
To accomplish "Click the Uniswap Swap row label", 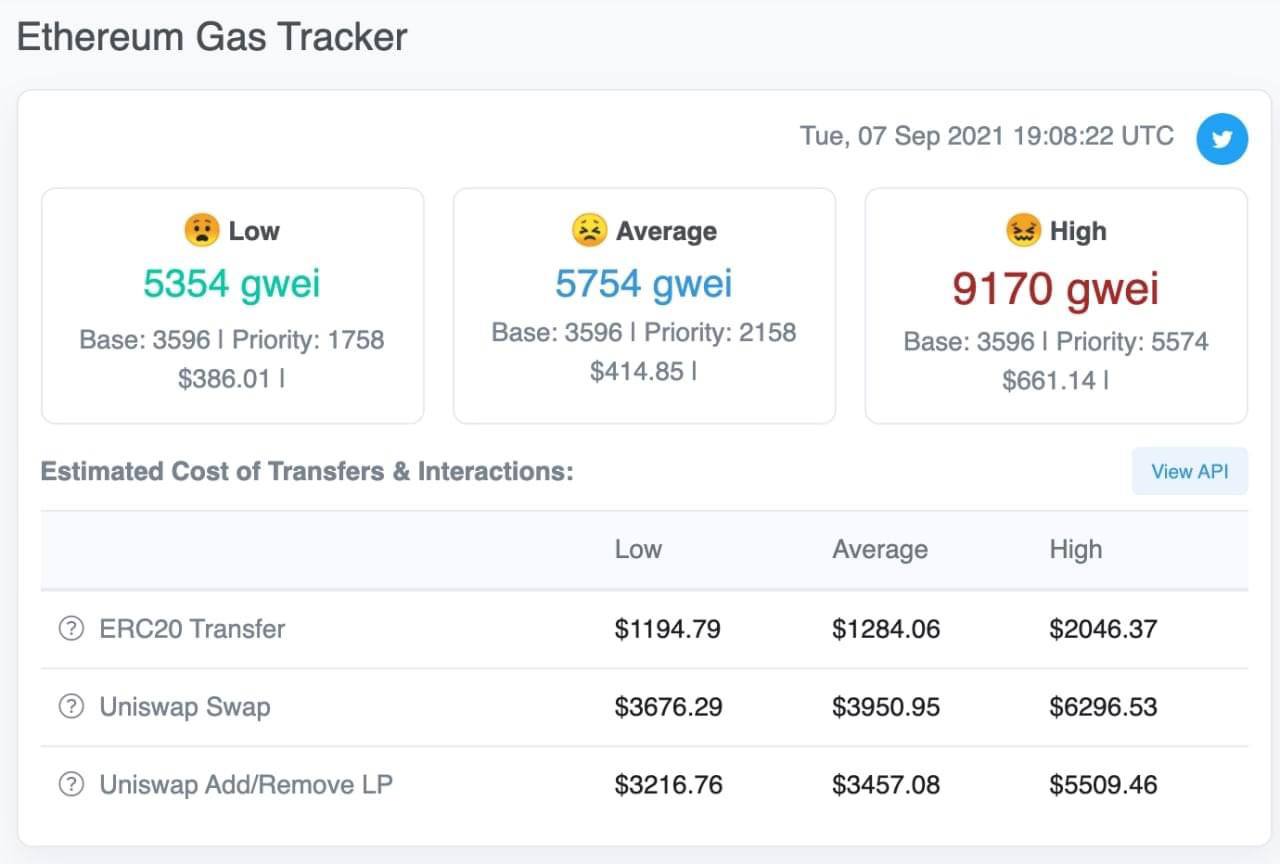I will 185,707.
